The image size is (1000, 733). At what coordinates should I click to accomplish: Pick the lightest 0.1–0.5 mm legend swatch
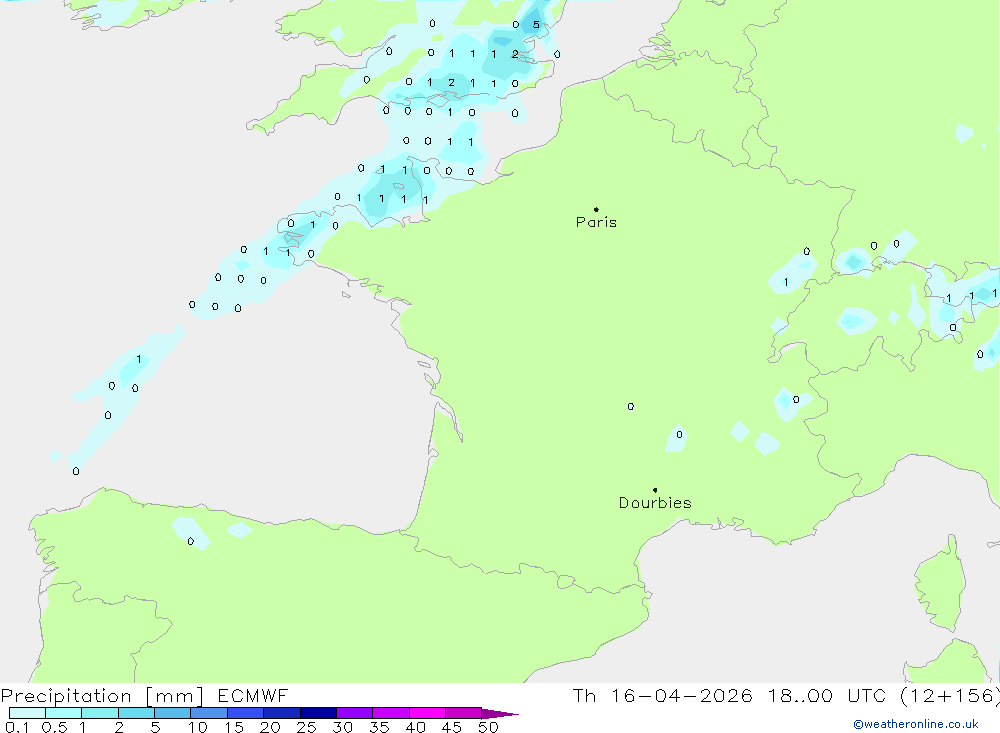[27, 714]
